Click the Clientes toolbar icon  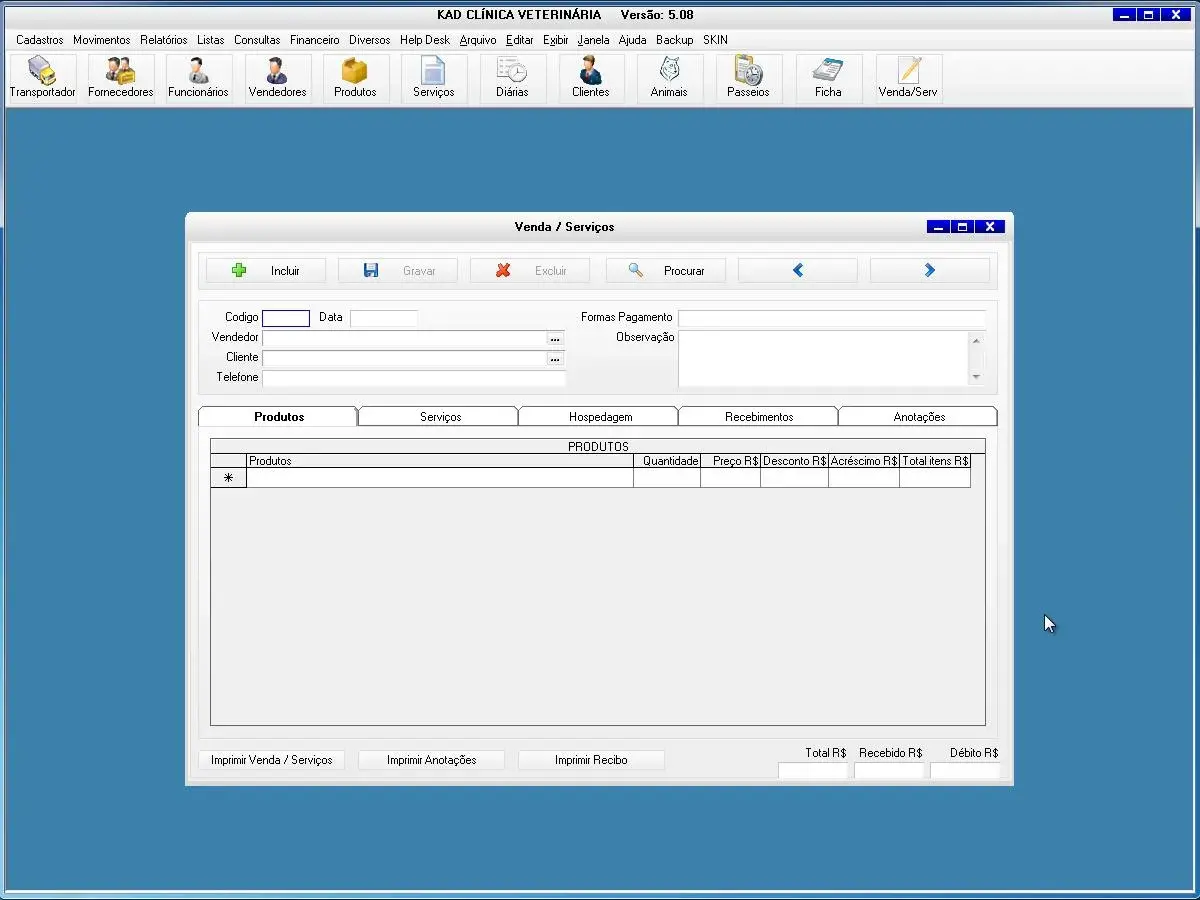590,78
